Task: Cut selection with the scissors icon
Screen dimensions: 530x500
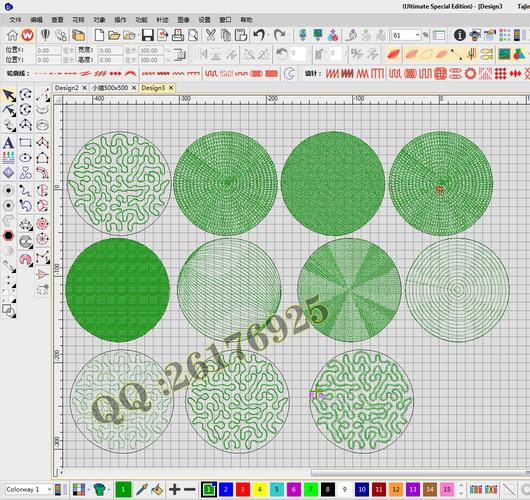Action: pos(211,35)
